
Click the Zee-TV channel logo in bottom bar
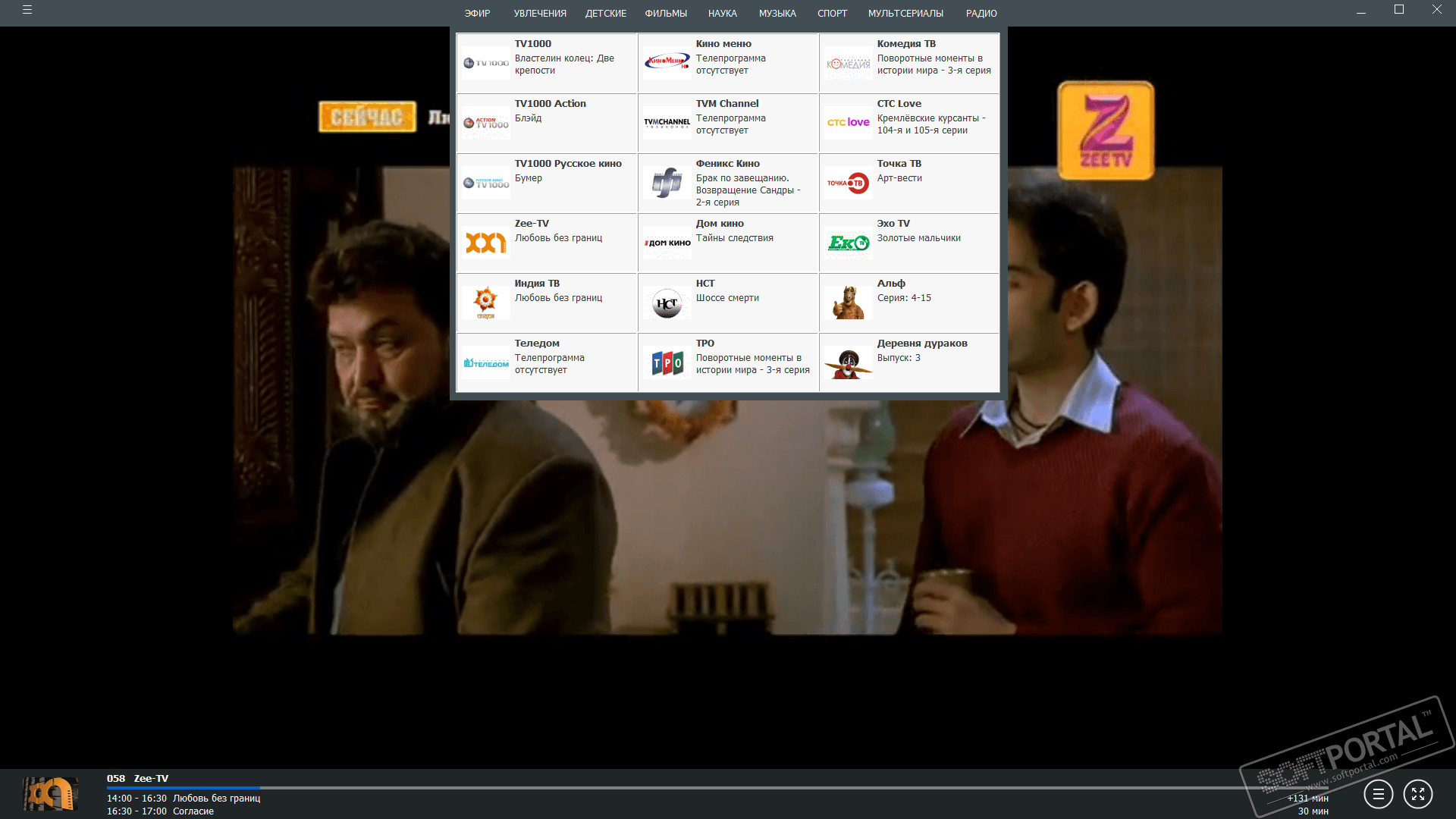click(50, 794)
